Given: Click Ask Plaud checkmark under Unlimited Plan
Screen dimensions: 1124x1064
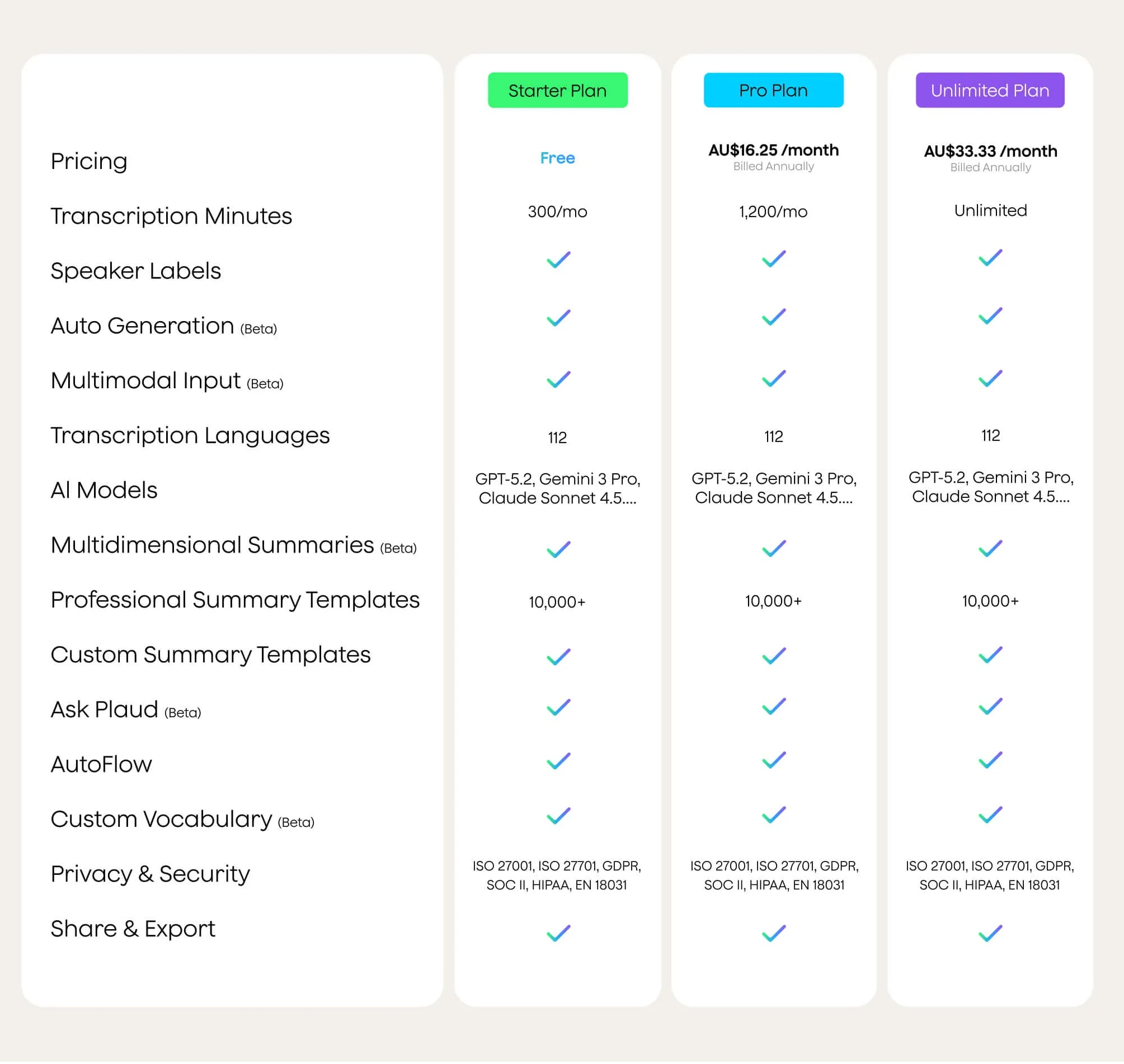Looking at the screenshot, I should 990,707.
